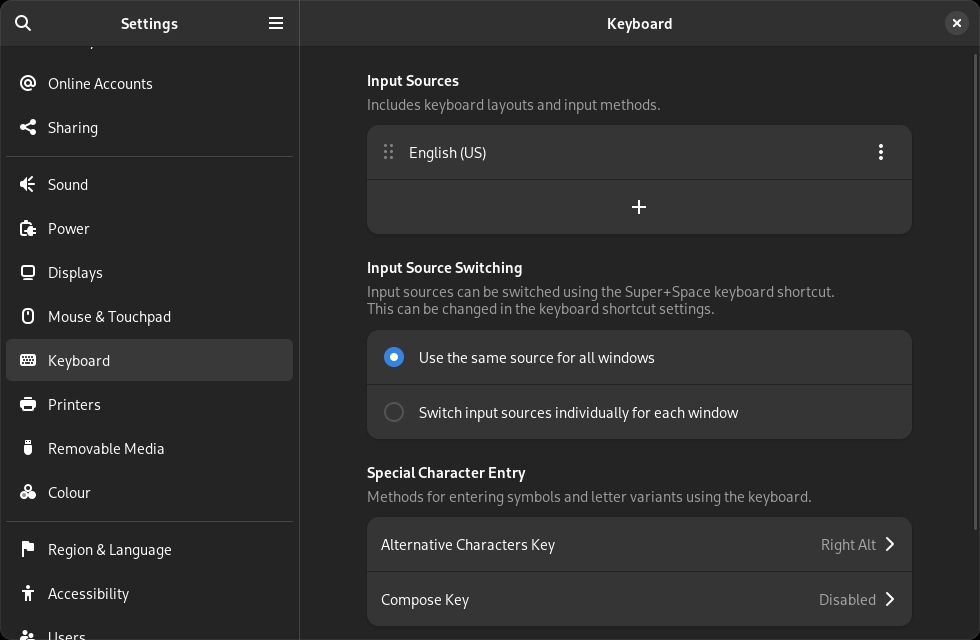The image size is (980, 640).
Task: Click the drag handle beside English (US)
Action: (x=388, y=152)
